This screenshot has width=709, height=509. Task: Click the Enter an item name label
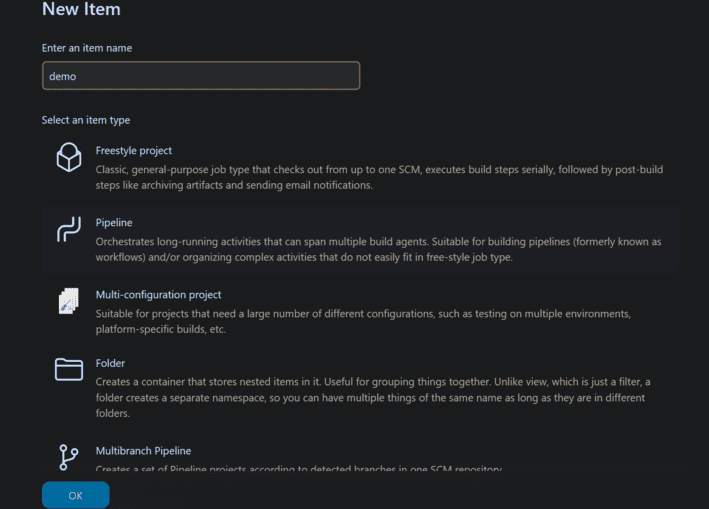[87, 48]
